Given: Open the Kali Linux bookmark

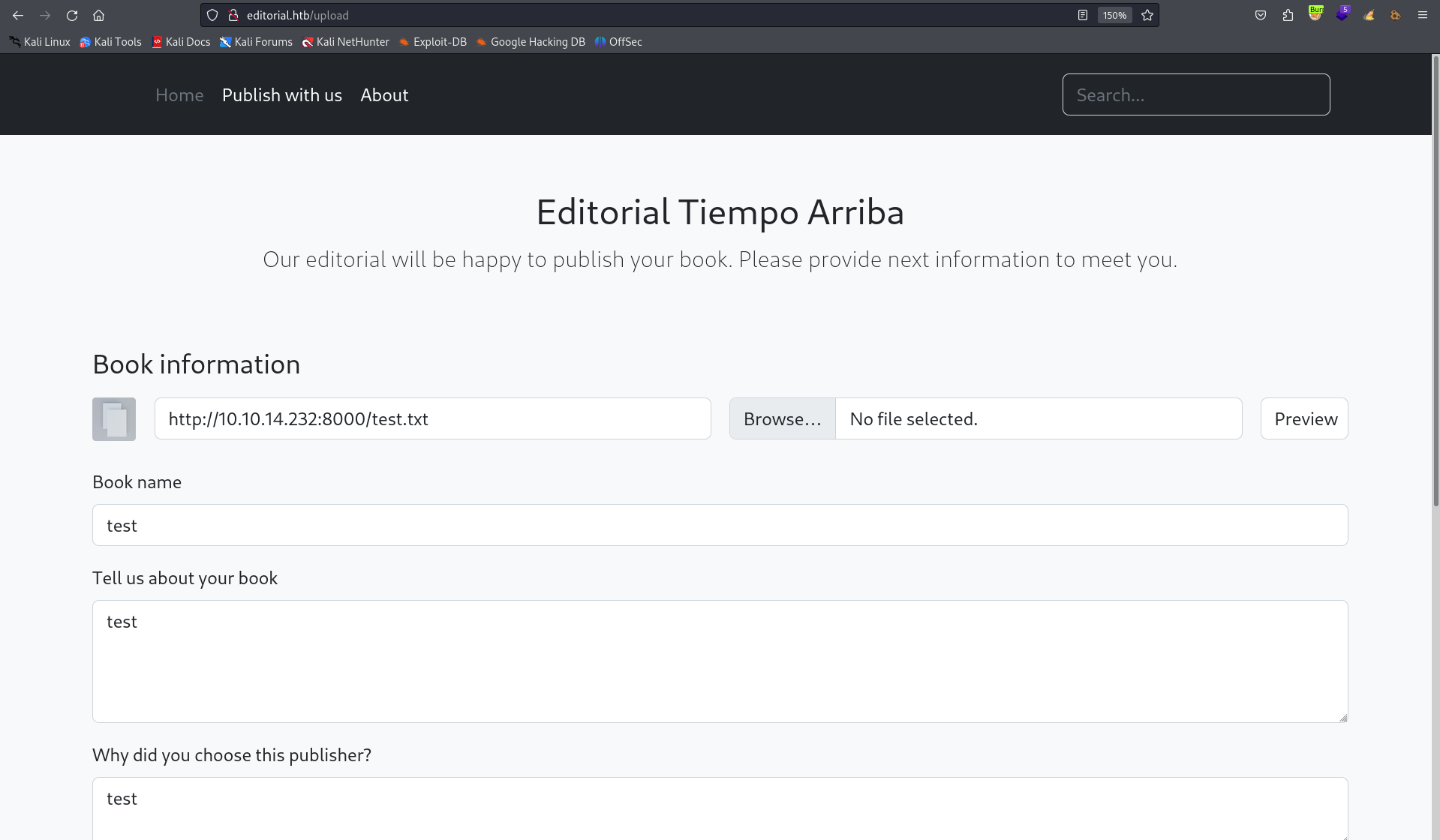Looking at the screenshot, I should click(40, 42).
